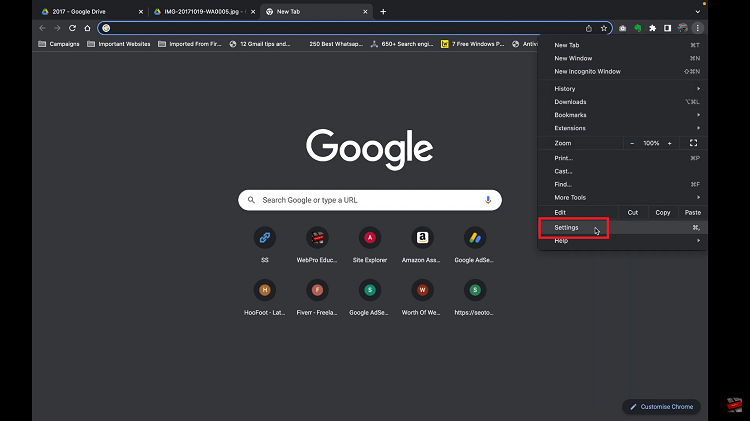Expand the History submenu
Screen dimensions: 750x421
pos(622,89)
